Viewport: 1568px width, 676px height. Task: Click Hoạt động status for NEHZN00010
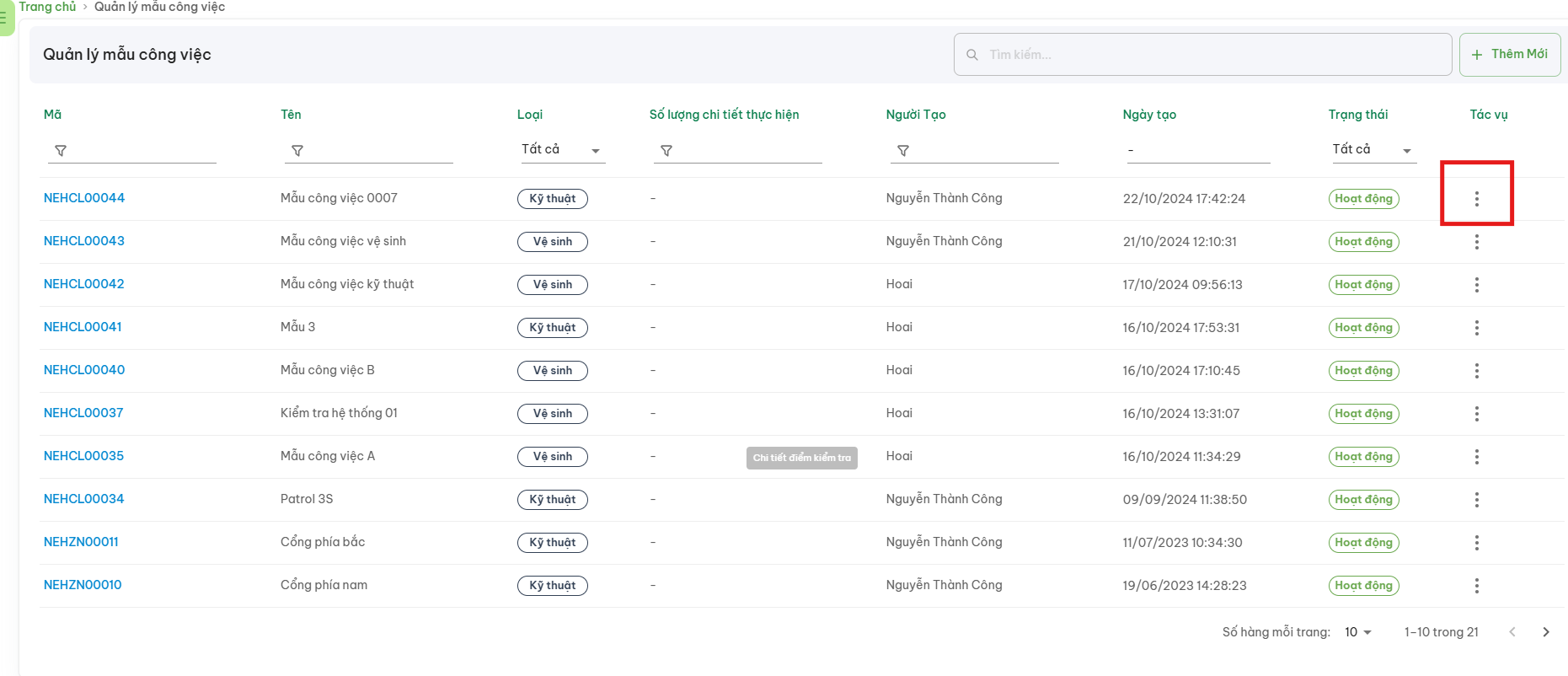click(1364, 586)
